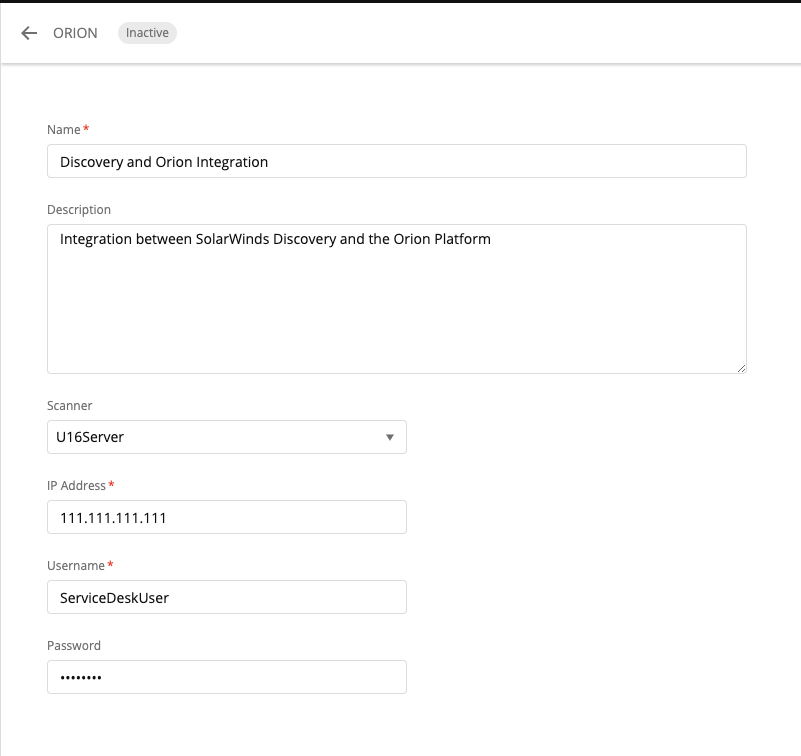Click the Username label
The width and height of the screenshot is (801, 756).
tap(76, 566)
